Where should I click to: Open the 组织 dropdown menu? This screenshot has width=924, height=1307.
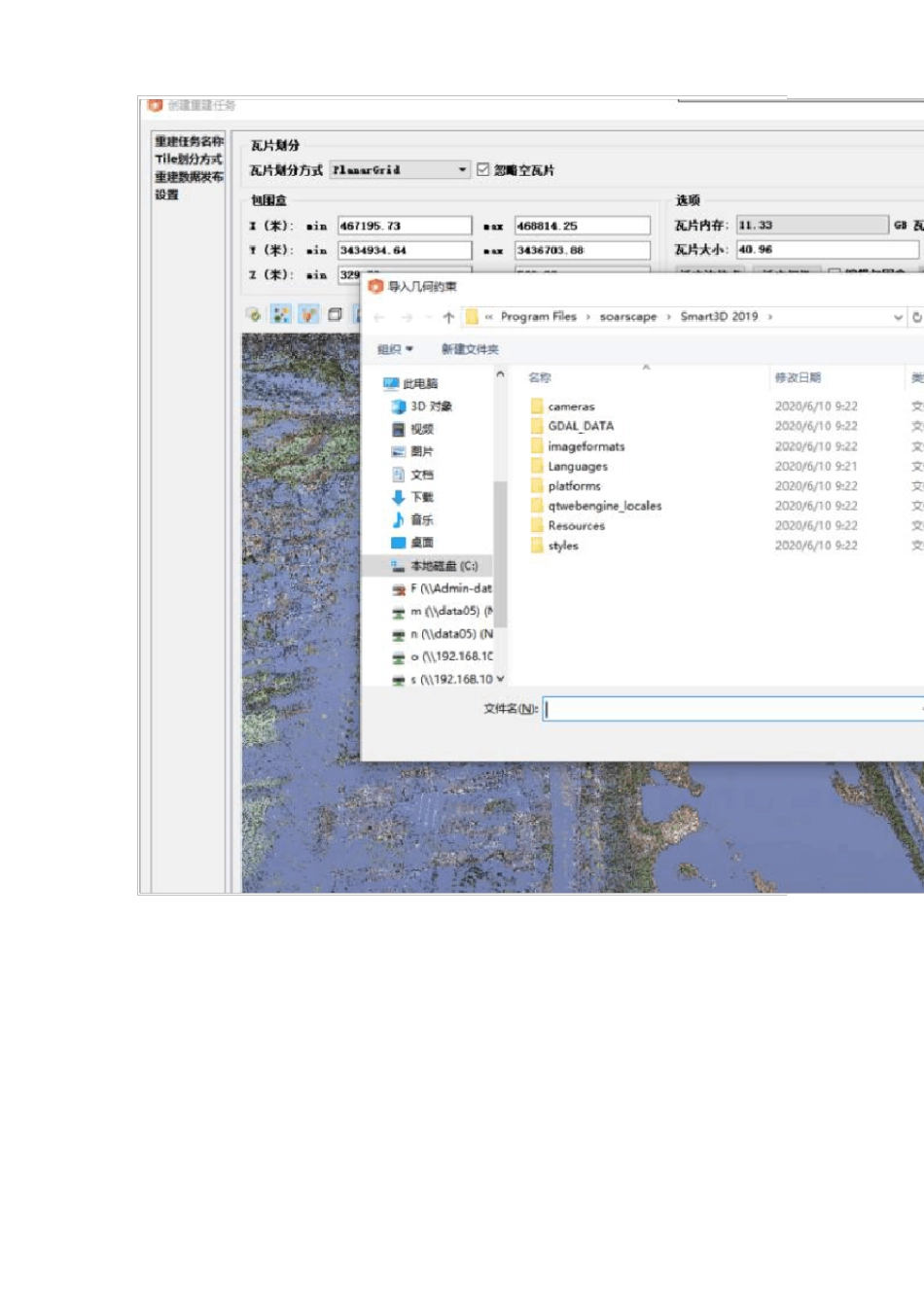395,349
